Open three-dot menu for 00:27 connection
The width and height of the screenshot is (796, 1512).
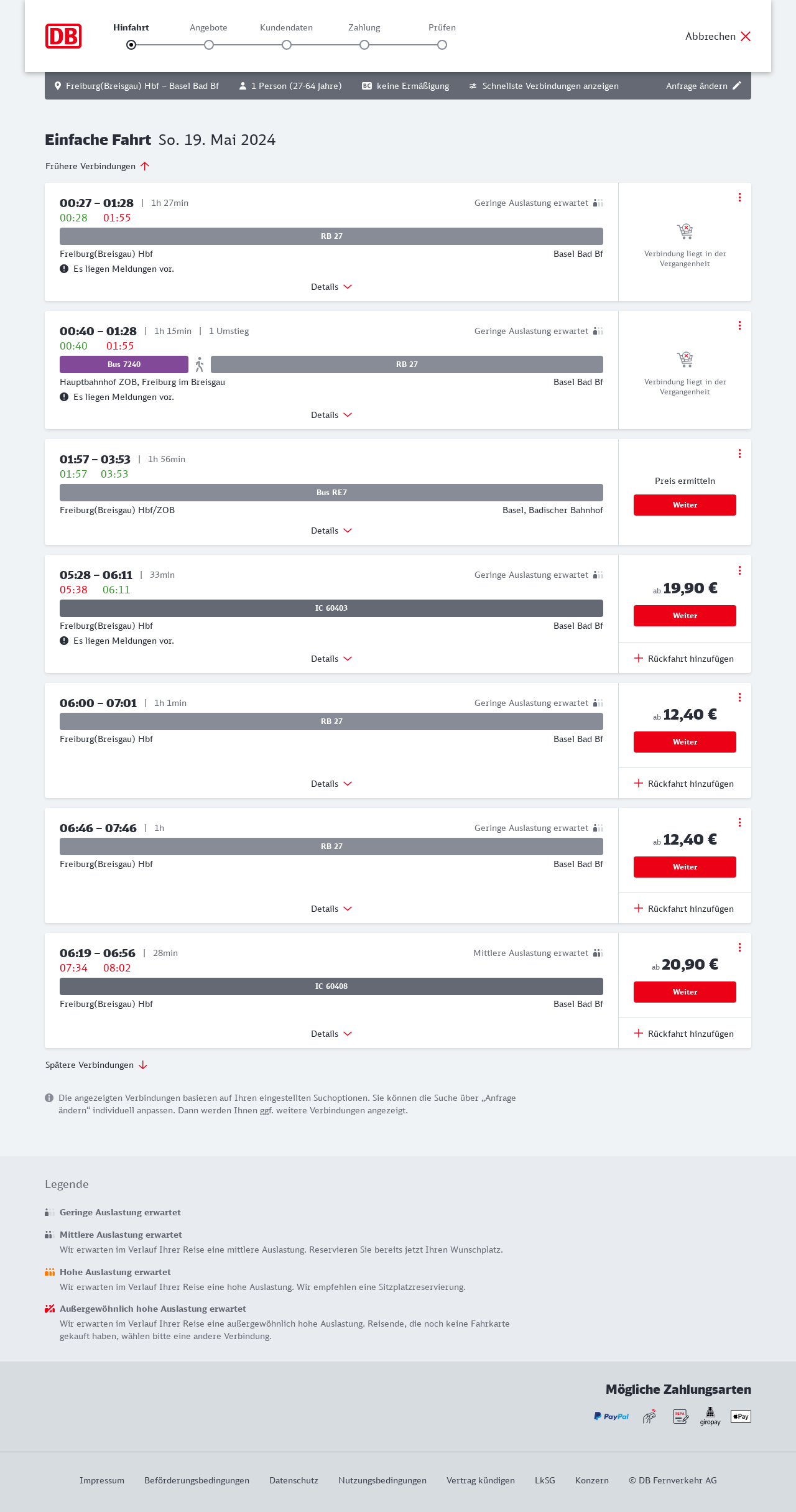click(739, 197)
